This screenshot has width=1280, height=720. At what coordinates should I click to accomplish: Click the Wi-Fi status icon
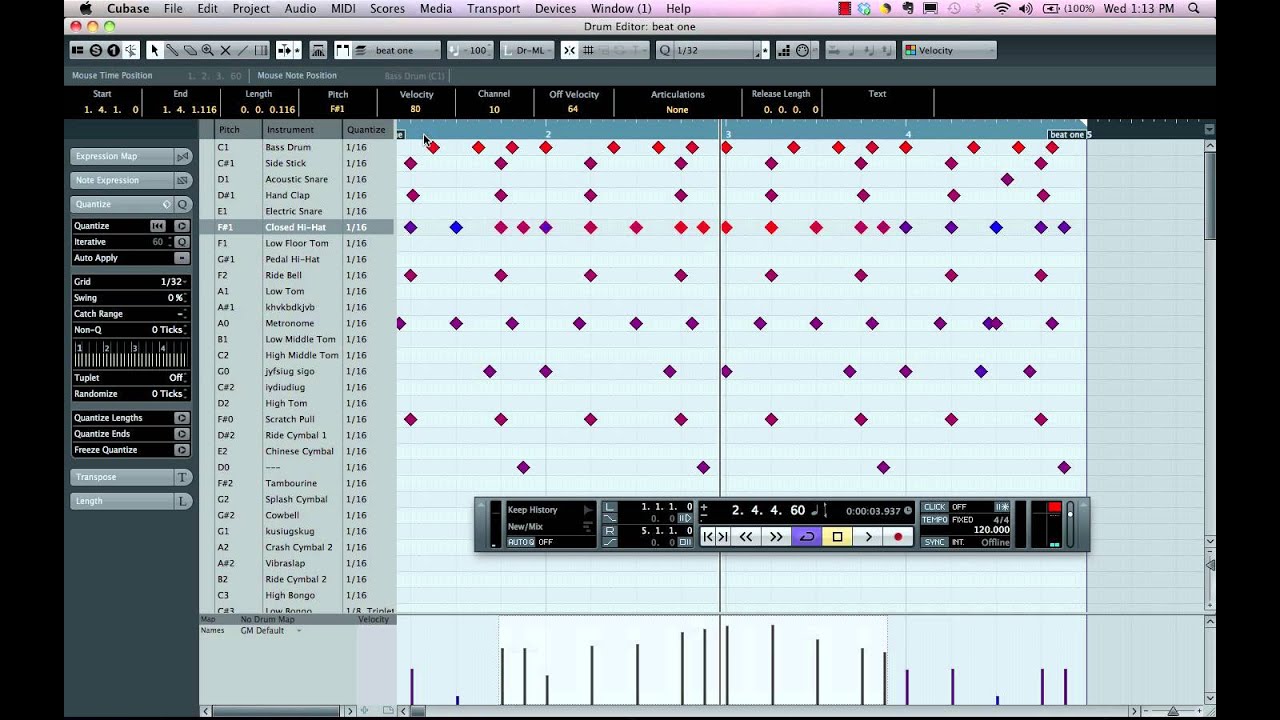[1002, 9]
